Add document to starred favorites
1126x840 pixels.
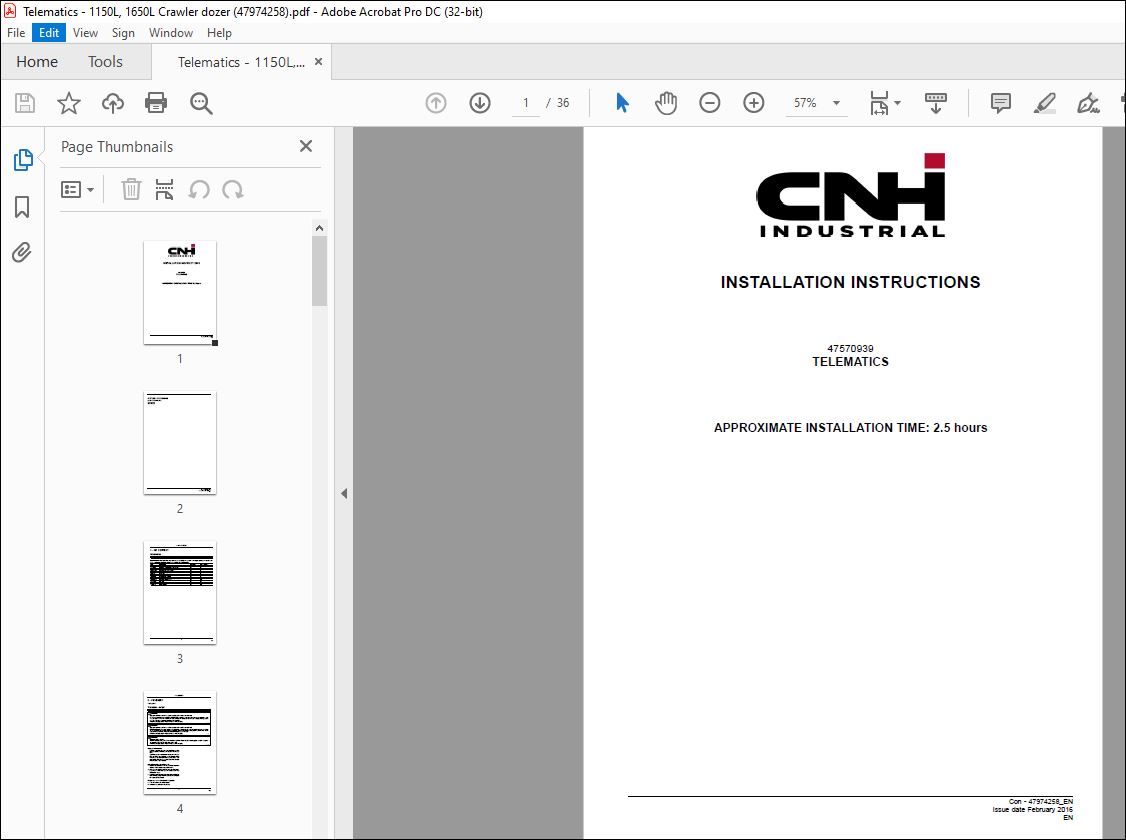click(69, 103)
